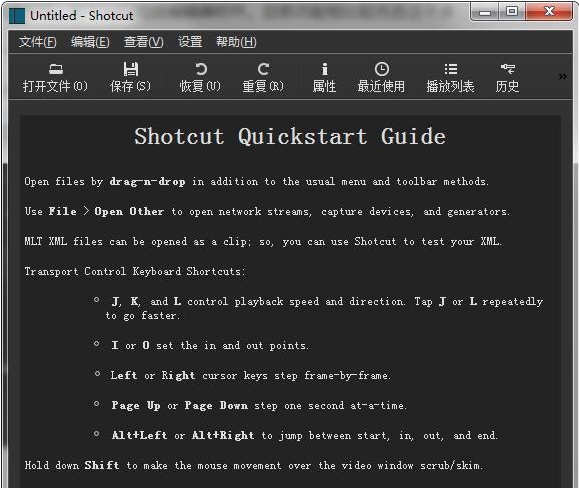Minimize the Shotcut window

(485, 12)
